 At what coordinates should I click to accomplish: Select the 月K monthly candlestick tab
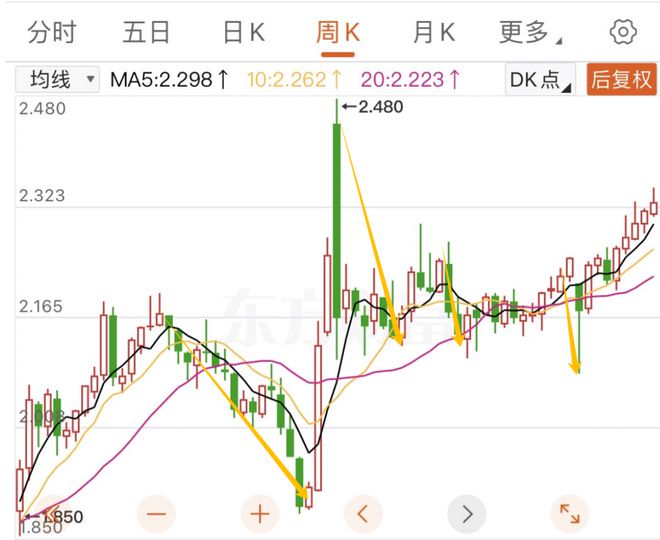[x=433, y=32]
